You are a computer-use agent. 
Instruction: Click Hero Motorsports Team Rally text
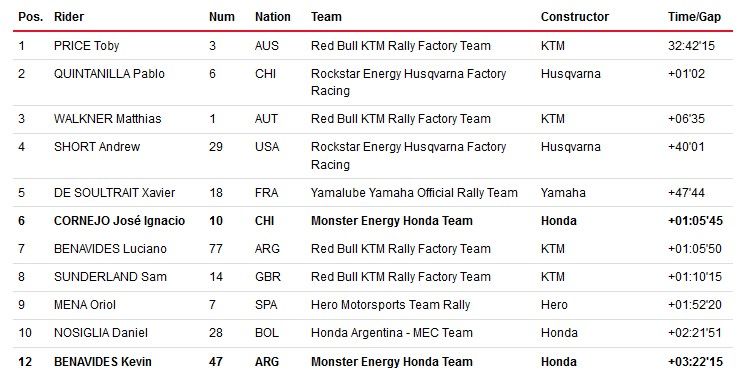tap(390, 304)
